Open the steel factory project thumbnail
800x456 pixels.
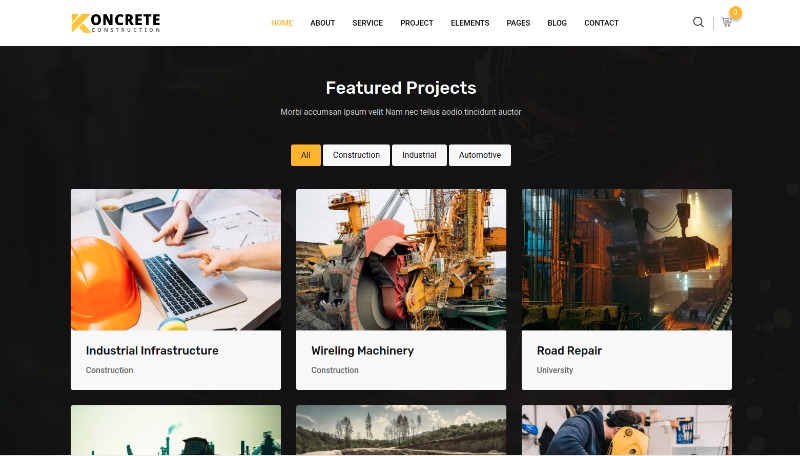pyautogui.click(x=627, y=260)
